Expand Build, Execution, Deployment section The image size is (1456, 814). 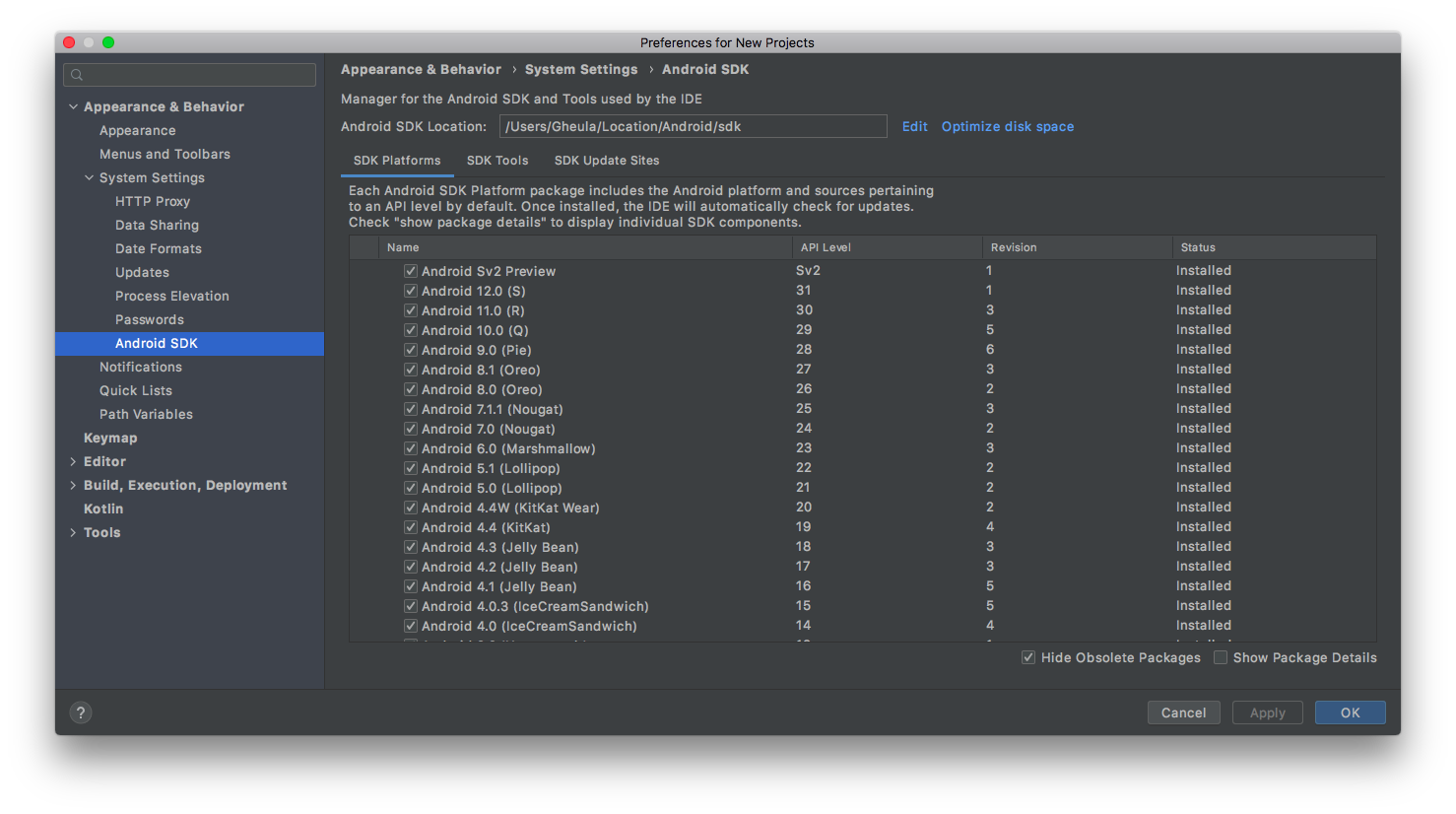(73, 485)
